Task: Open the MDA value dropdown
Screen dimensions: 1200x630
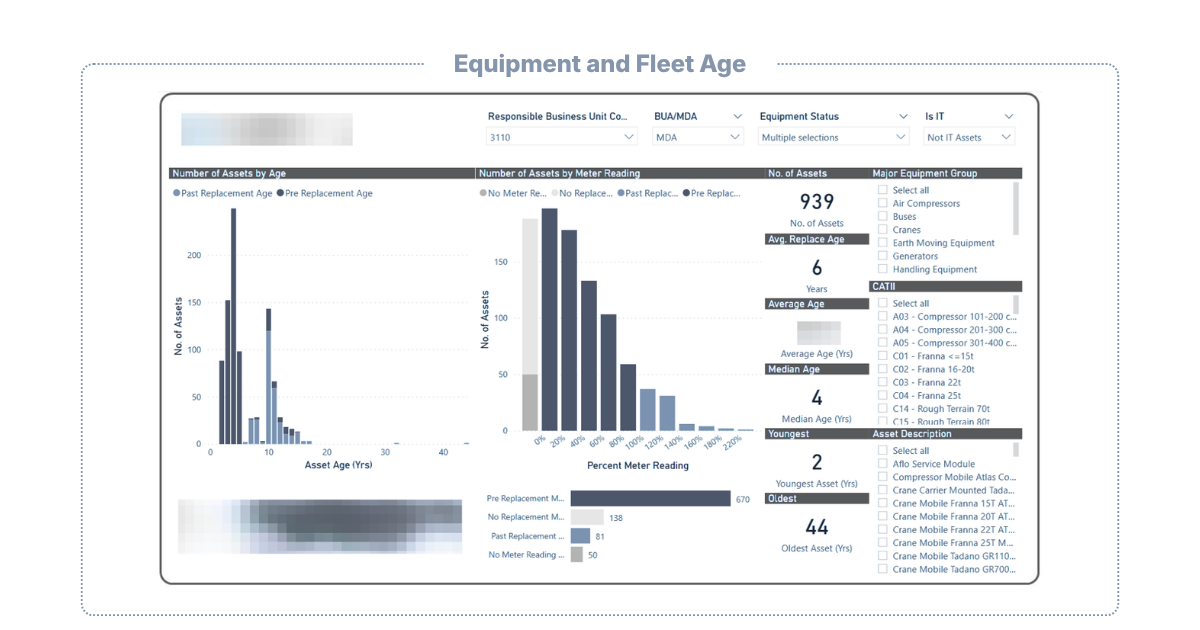Action: (698, 137)
